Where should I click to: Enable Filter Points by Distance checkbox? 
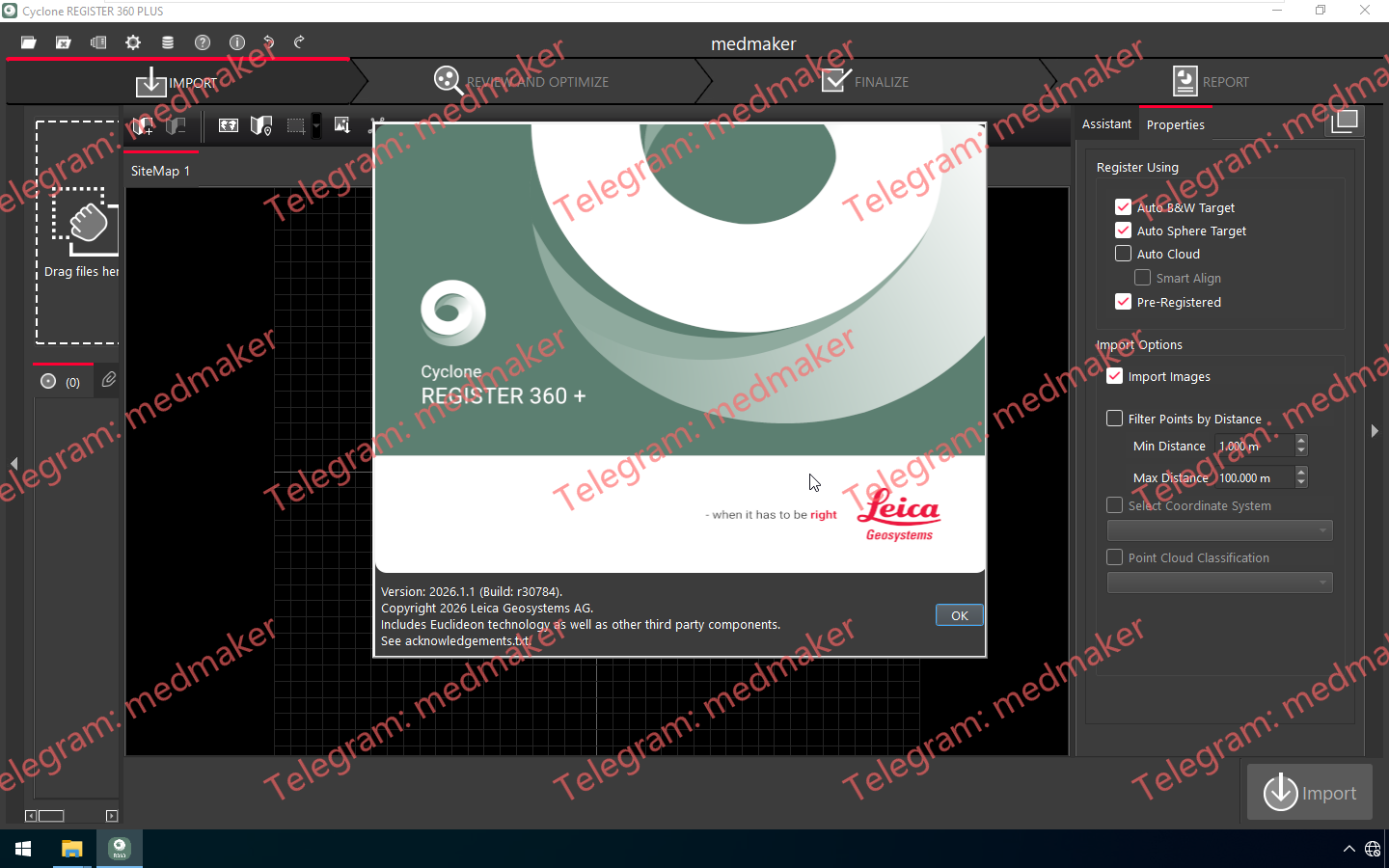point(1114,418)
